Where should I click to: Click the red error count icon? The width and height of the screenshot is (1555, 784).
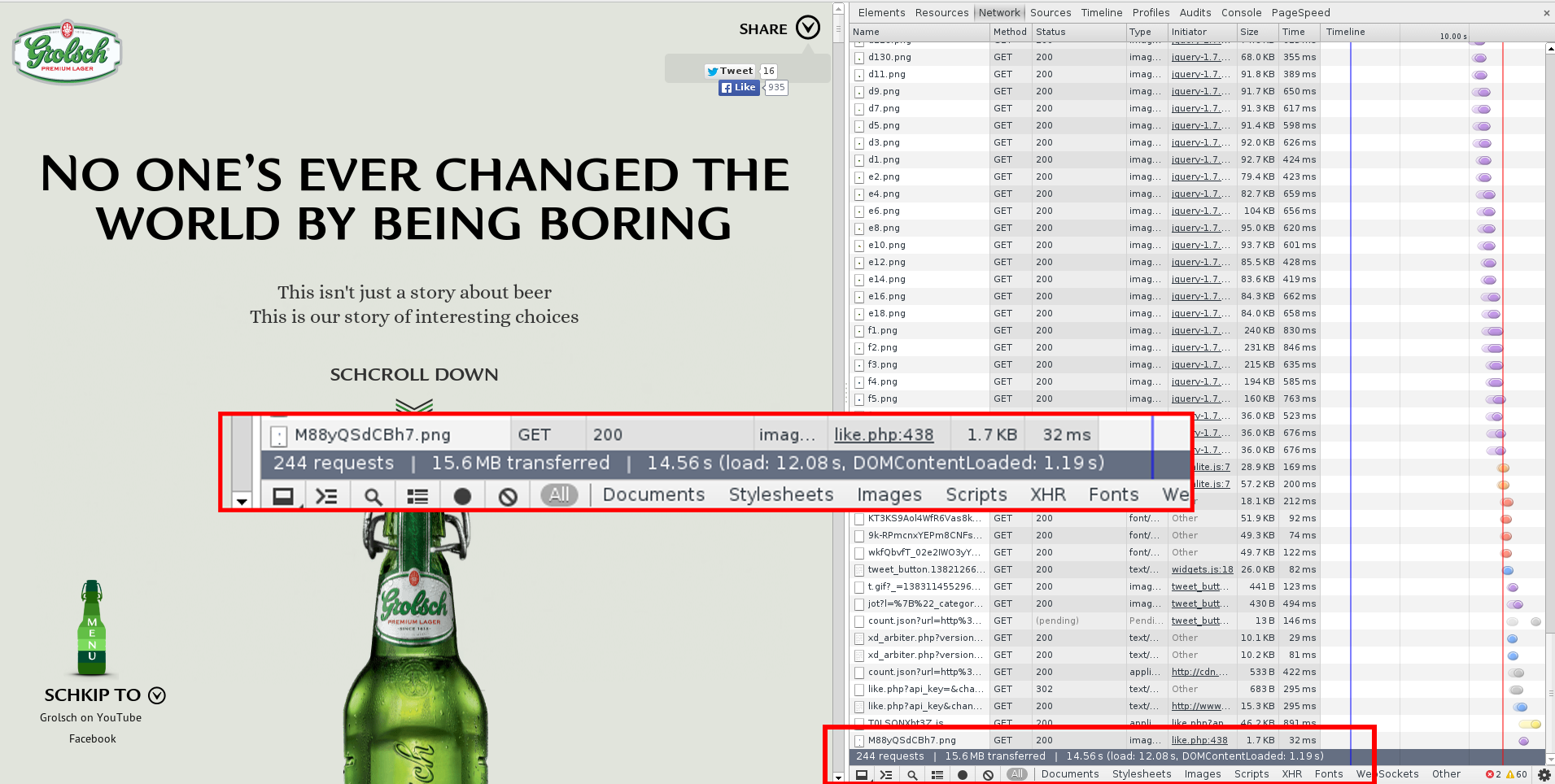click(x=1489, y=774)
